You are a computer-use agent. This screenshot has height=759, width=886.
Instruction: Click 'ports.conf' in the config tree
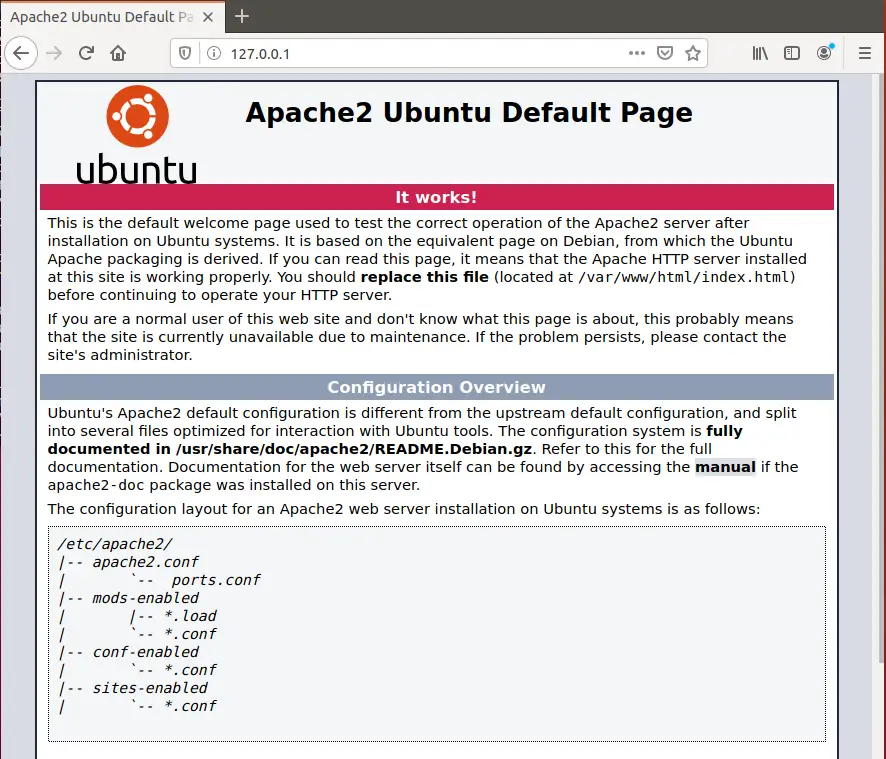tap(216, 580)
